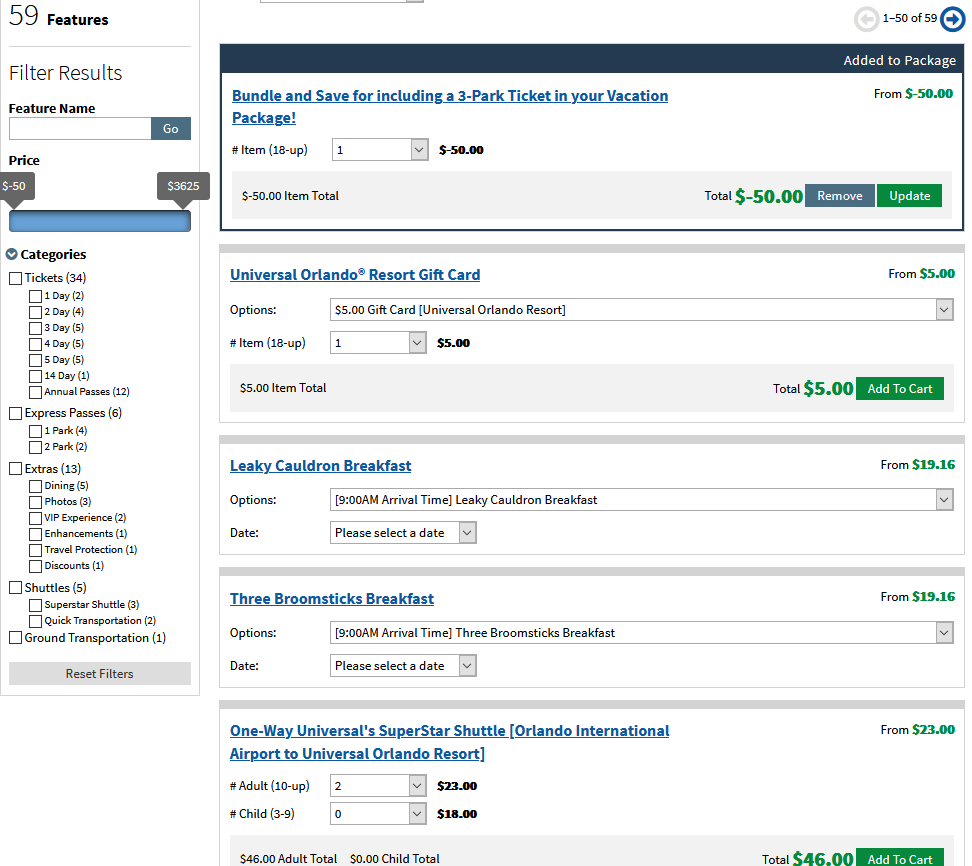This screenshot has height=866, width=972.
Task: Open SuperStar Shuttle Adult quantity dropdown
Action: [378, 786]
